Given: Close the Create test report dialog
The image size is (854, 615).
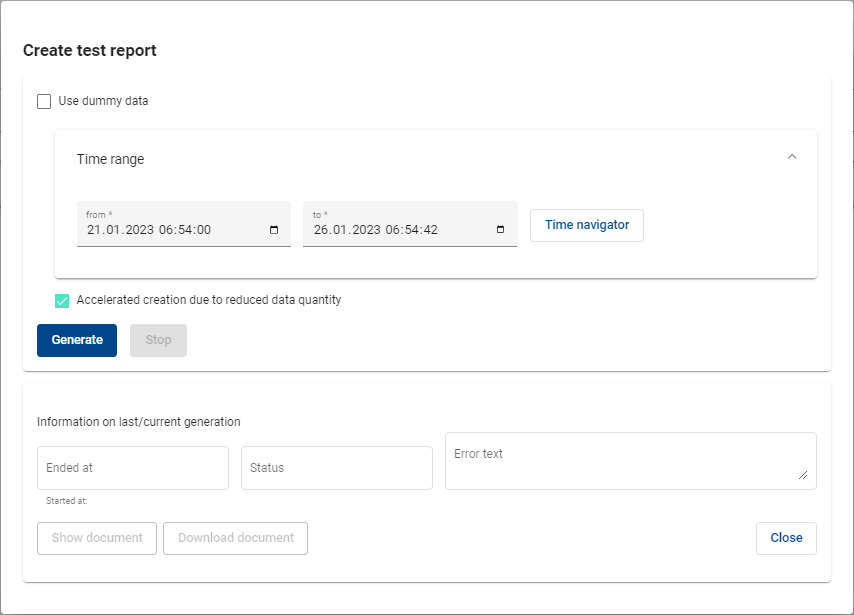Looking at the screenshot, I should point(786,538).
